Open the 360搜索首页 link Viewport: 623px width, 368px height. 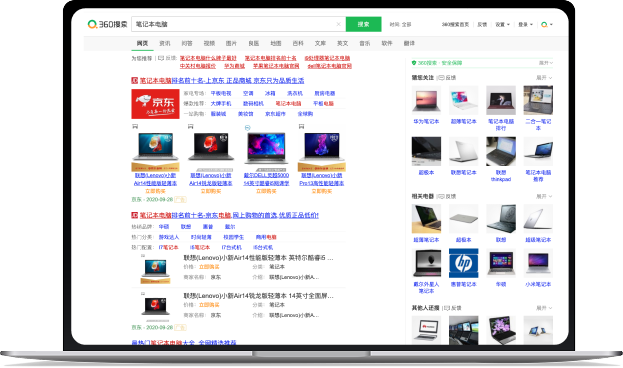(x=455, y=25)
